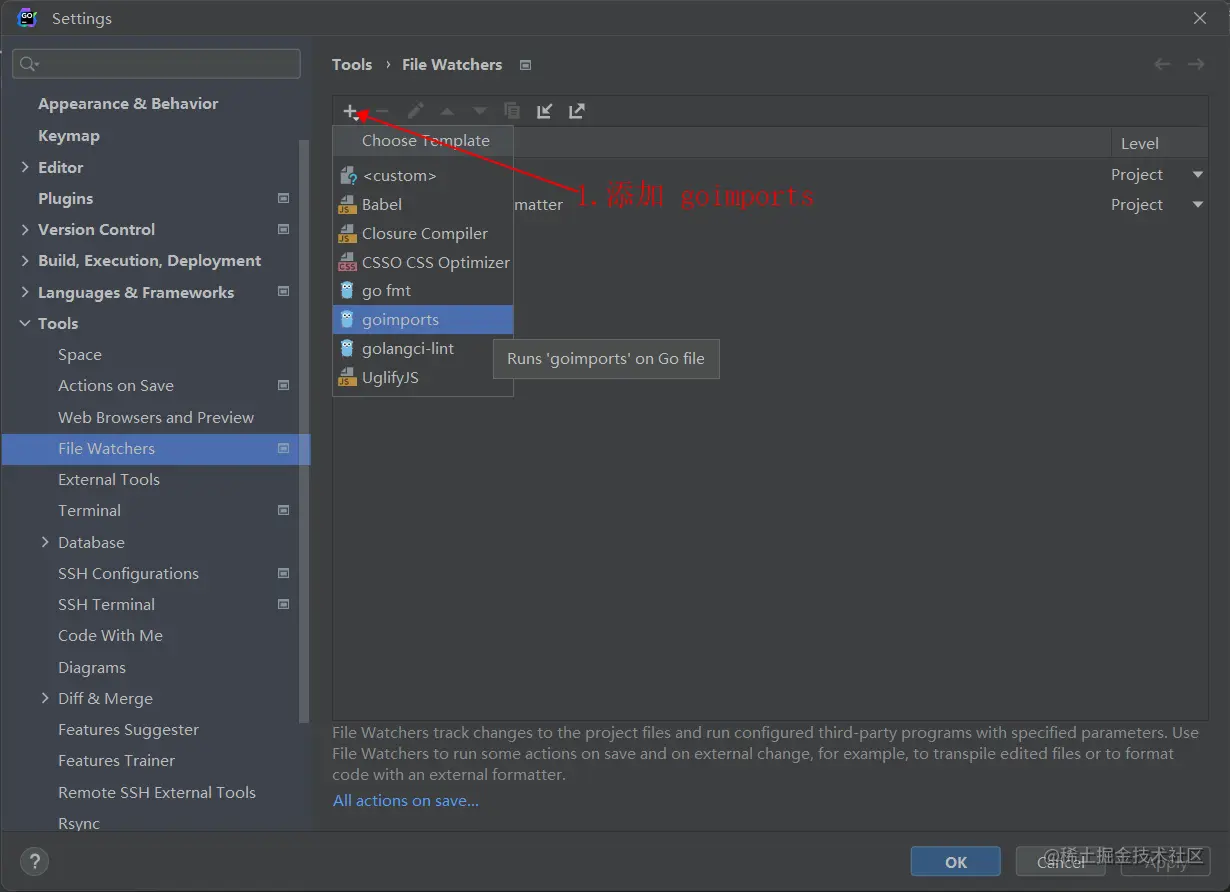Open the Level dropdown in second watcher row

[1197, 205]
